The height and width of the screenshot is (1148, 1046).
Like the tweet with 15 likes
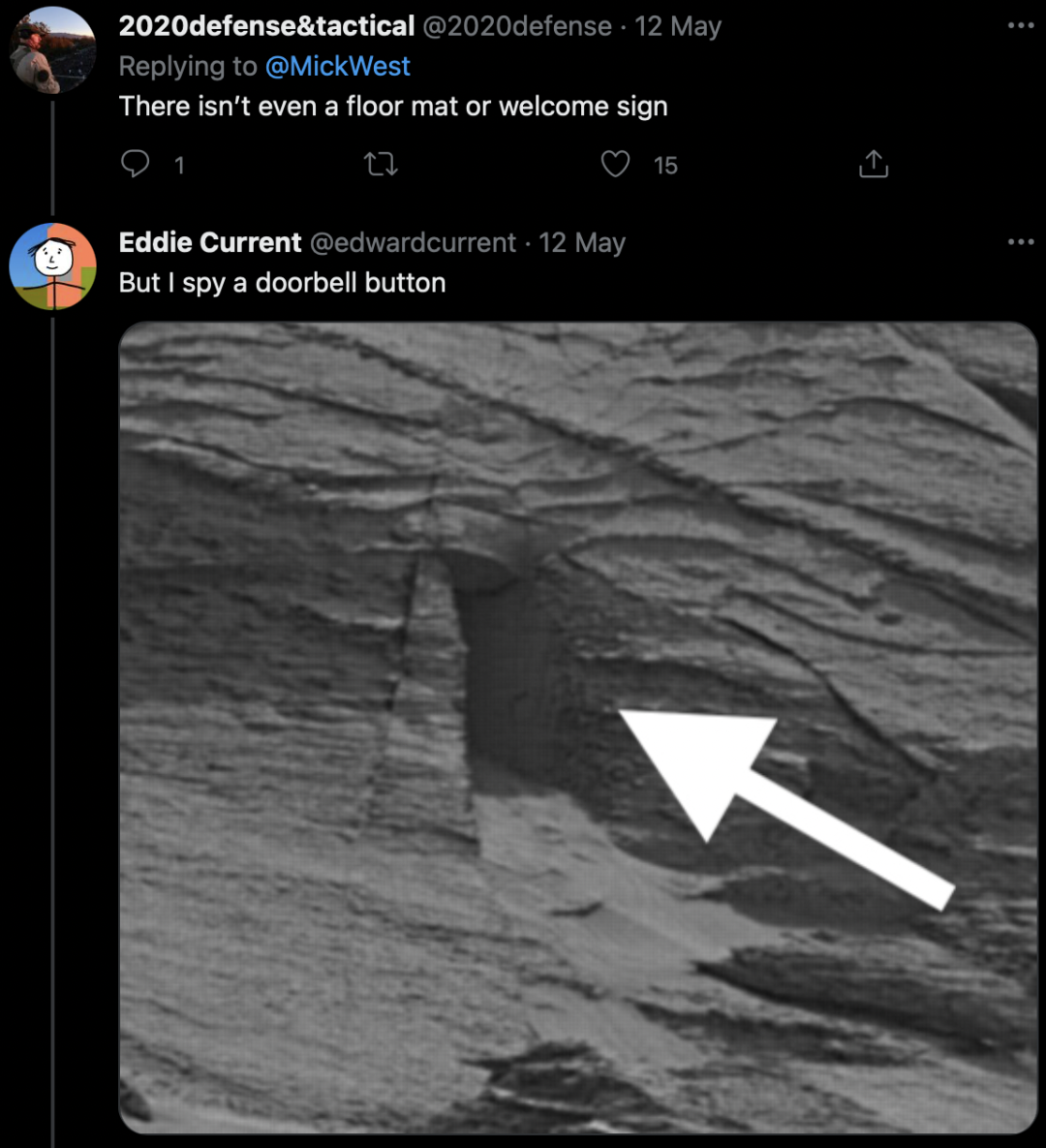click(x=616, y=164)
